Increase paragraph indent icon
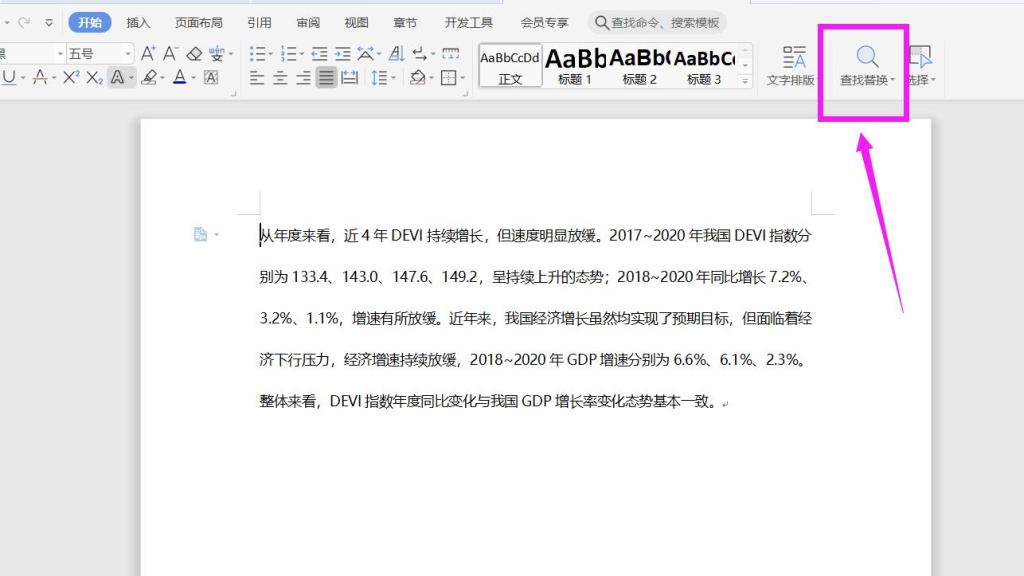The width and height of the screenshot is (1024, 576). tap(343, 54)
